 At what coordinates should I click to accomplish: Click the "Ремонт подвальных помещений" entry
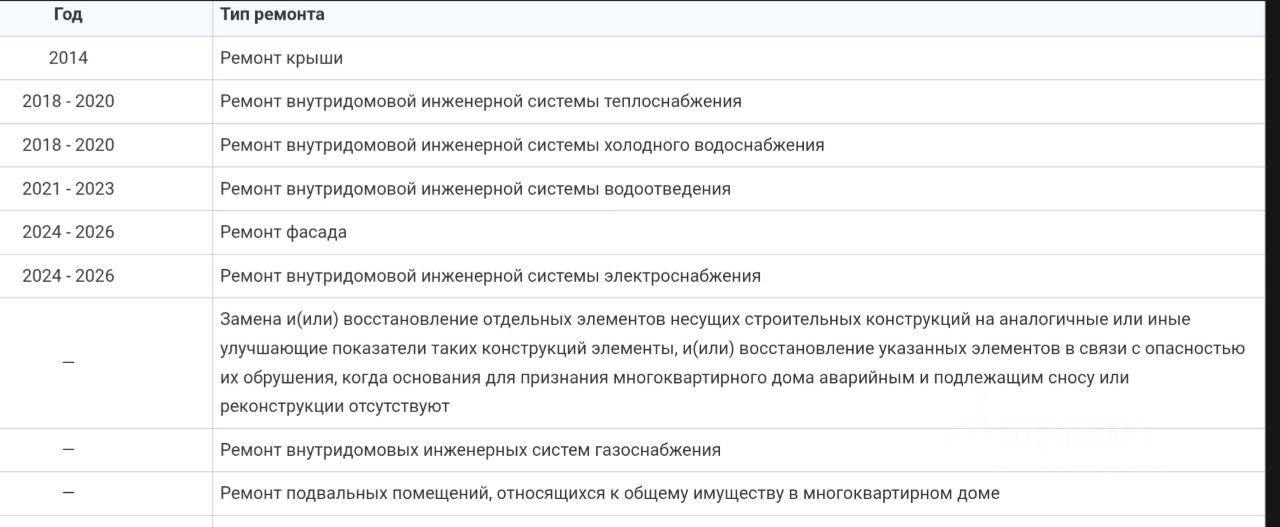(x=609, y=493)
